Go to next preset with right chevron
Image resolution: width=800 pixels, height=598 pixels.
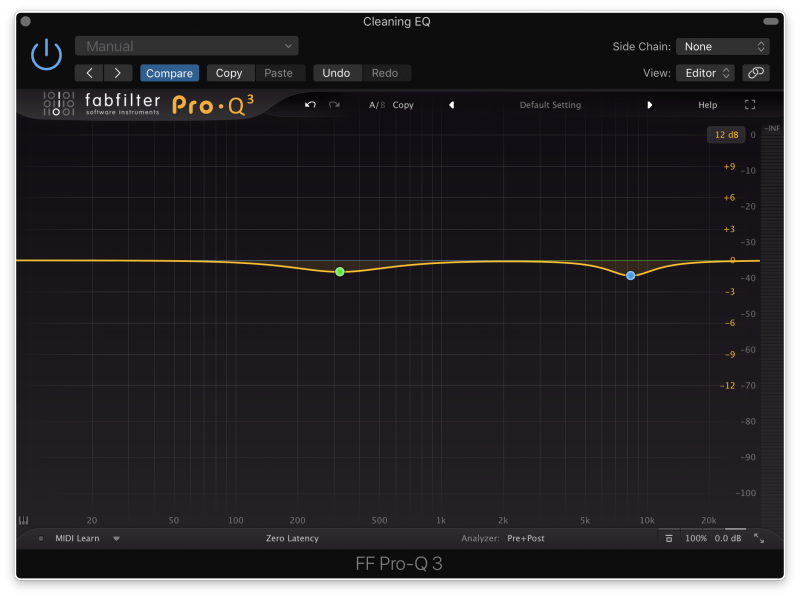(x=118, y=73)
